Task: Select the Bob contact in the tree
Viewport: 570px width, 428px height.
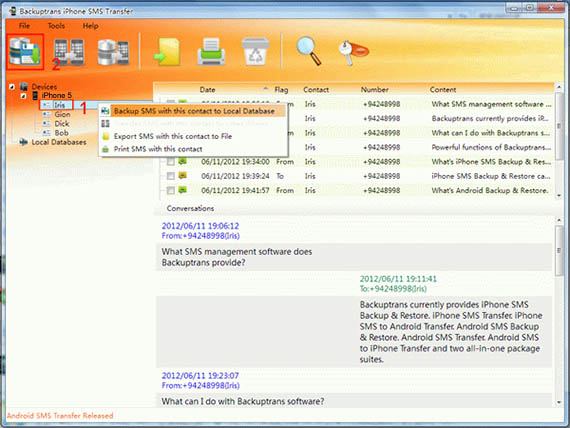Action: coord(61,133)
